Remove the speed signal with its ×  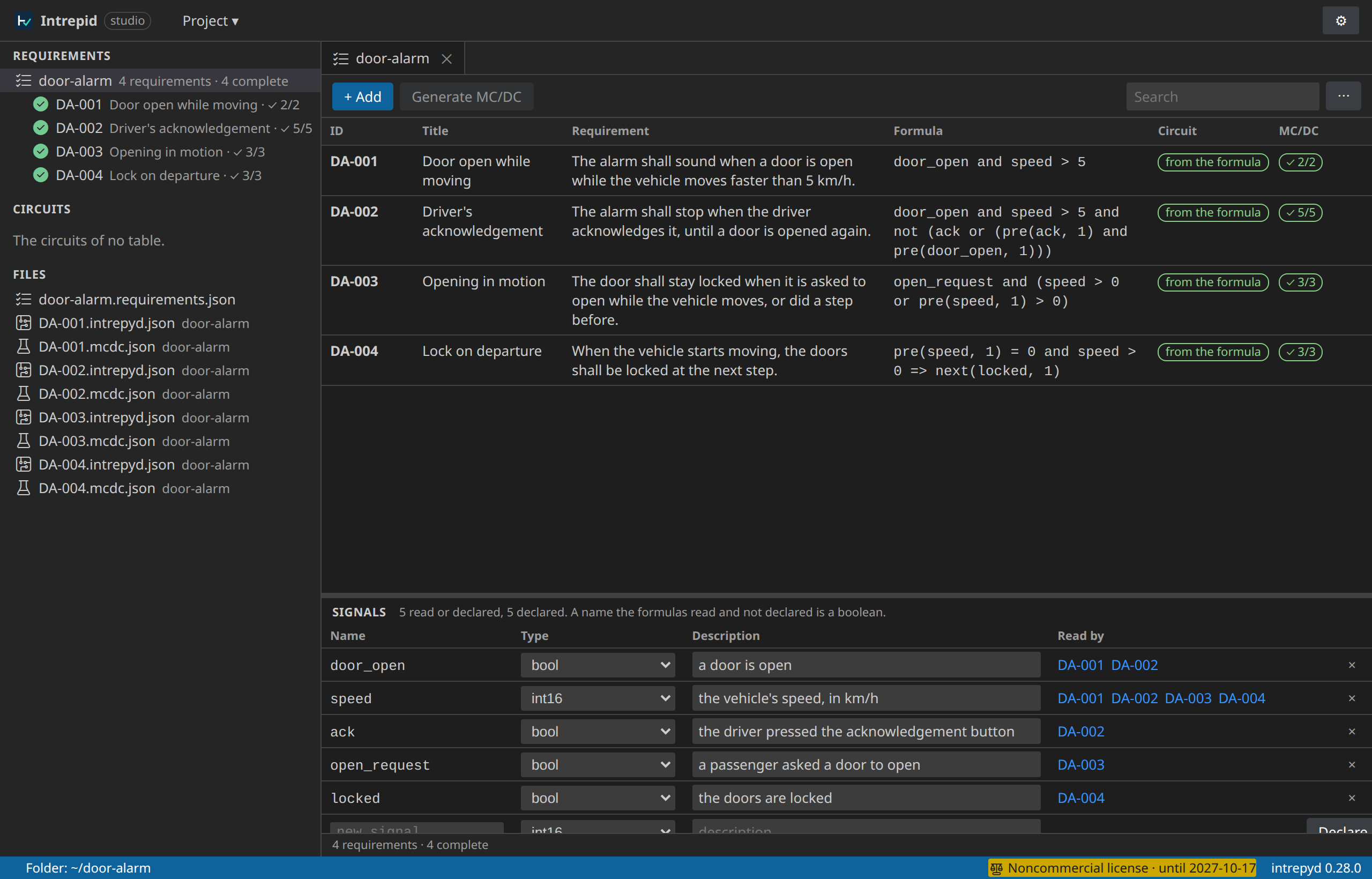click(1352, 698)
